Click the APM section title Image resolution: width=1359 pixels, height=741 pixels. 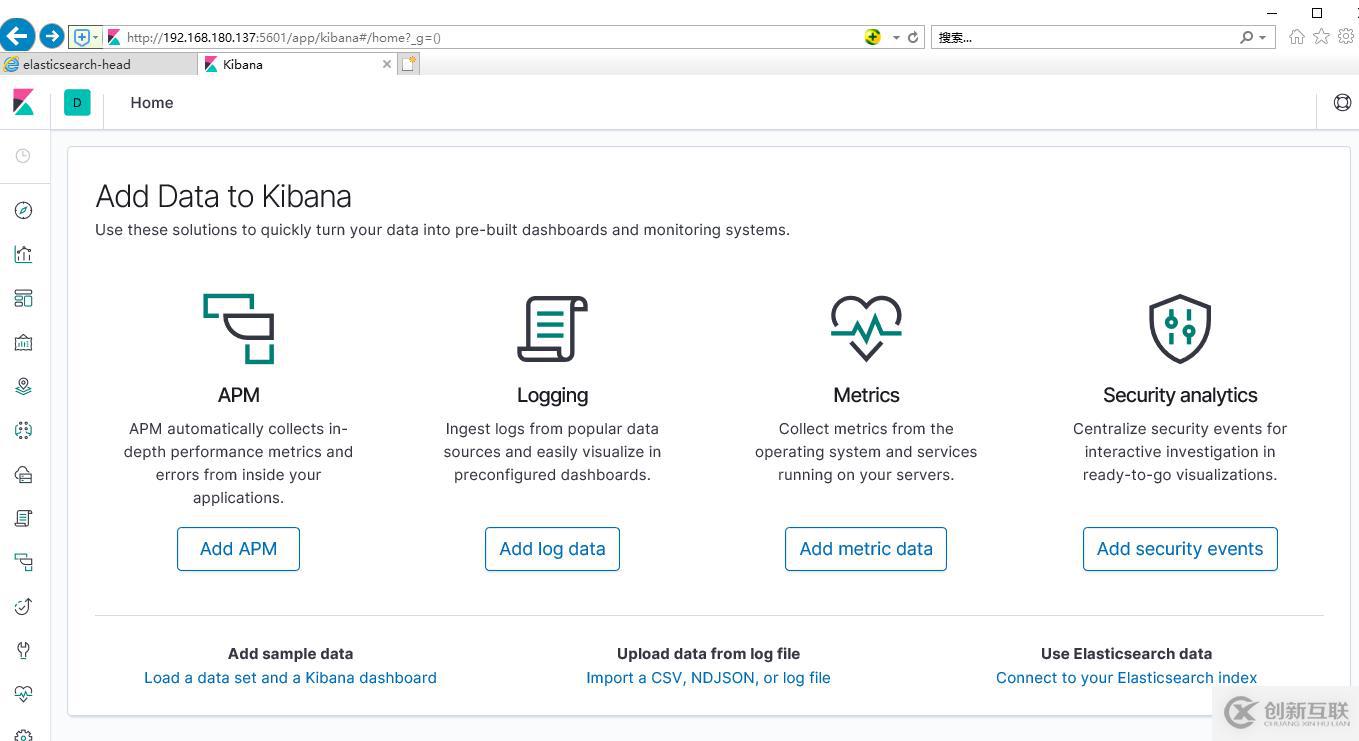pos(238,395)
